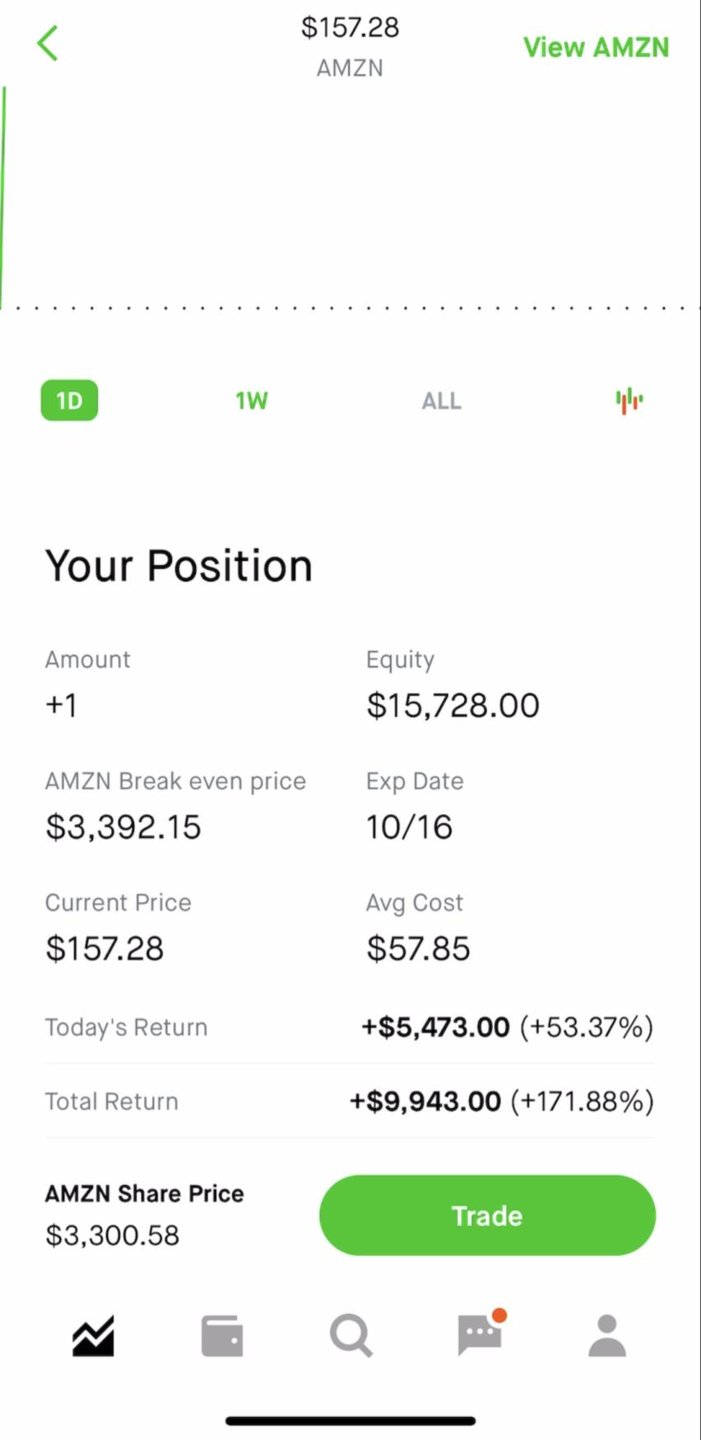701x1440 pixels.
Task: Switch to 1W time range
Action: pyautogui.click(x=252, y=401)
